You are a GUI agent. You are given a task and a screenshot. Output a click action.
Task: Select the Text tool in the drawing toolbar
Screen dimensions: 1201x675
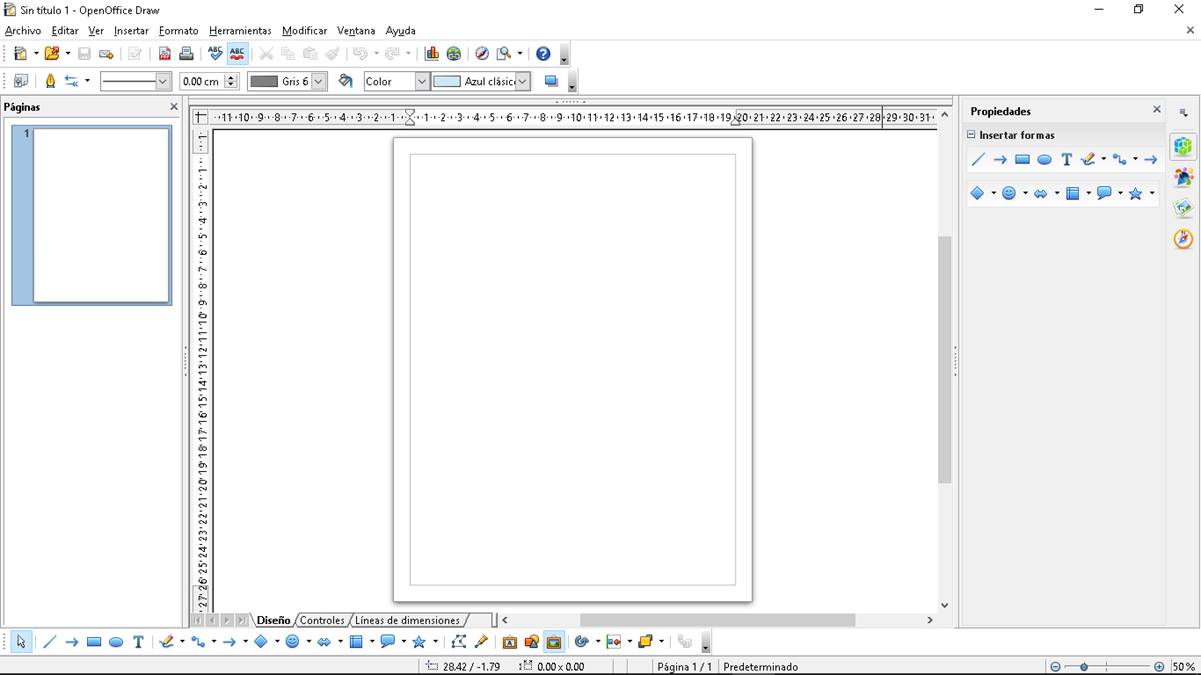pyautogui.click(x=138, y=642)
